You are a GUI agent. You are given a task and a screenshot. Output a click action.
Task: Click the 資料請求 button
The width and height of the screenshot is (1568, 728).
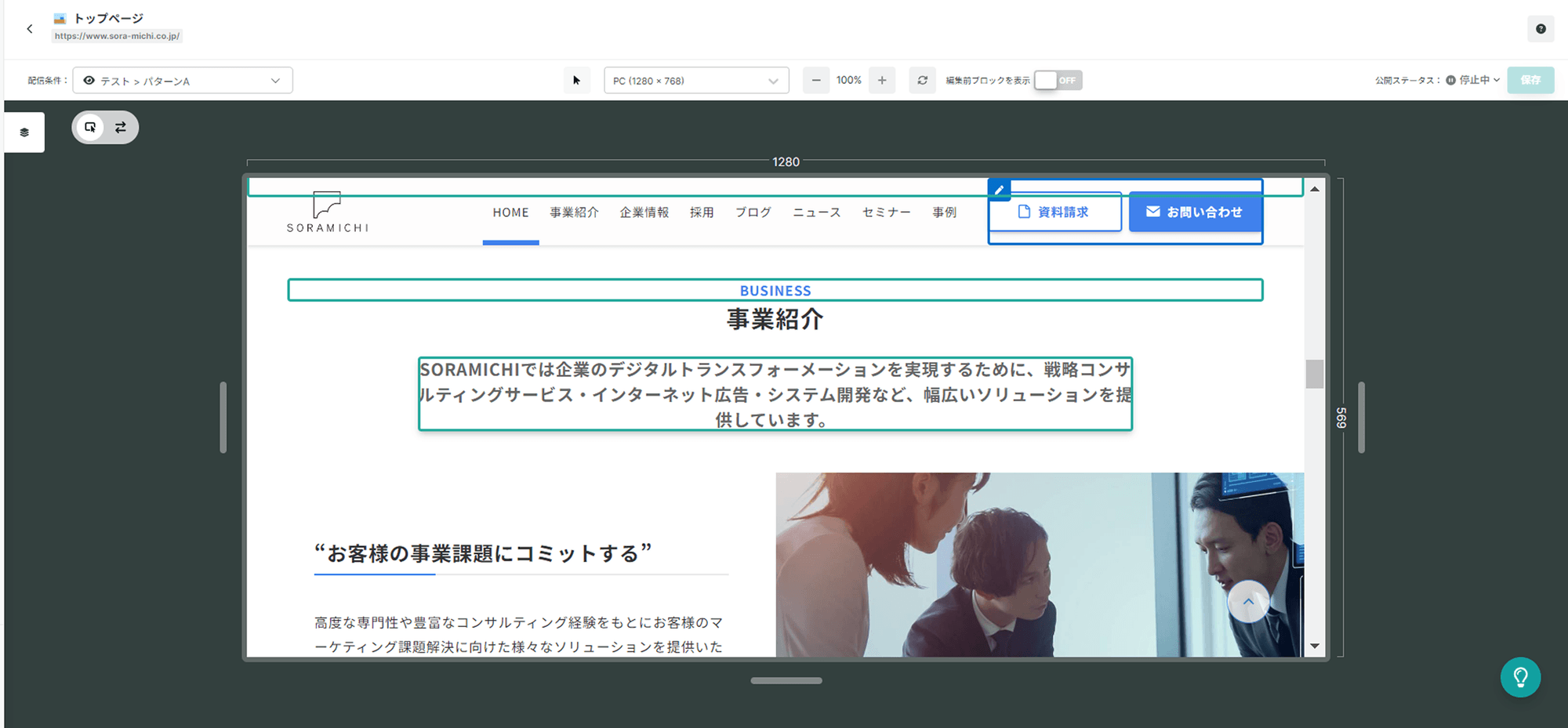click(1055, 212)
